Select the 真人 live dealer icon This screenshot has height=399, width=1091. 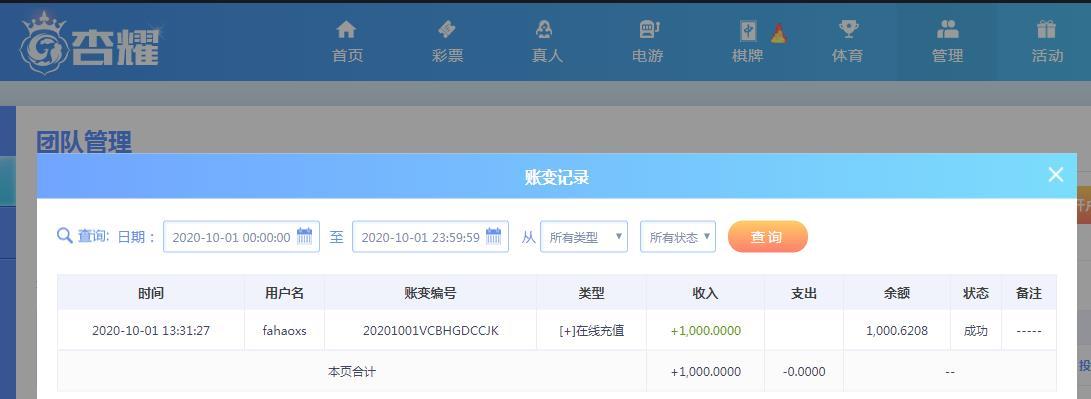tap(544, 29)
